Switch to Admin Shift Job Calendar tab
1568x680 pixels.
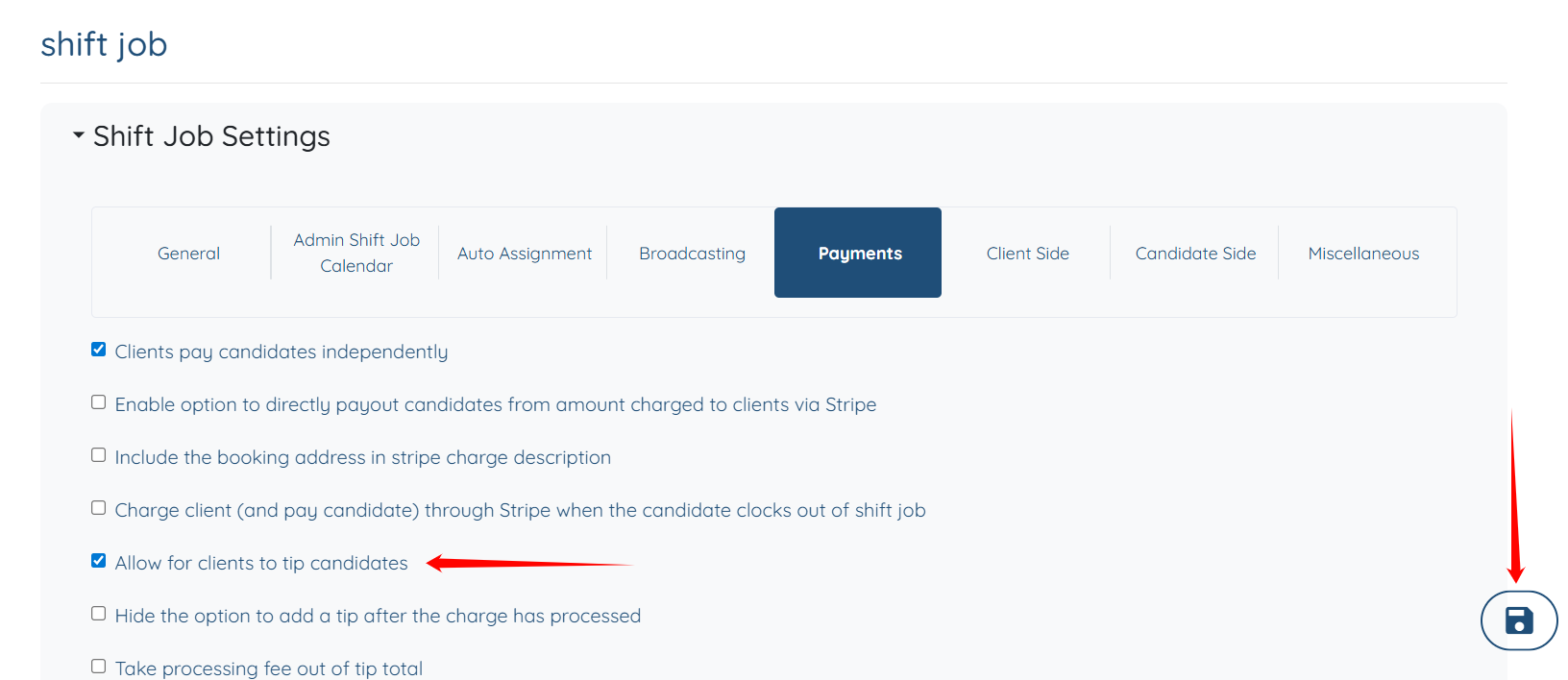[356, 253]
